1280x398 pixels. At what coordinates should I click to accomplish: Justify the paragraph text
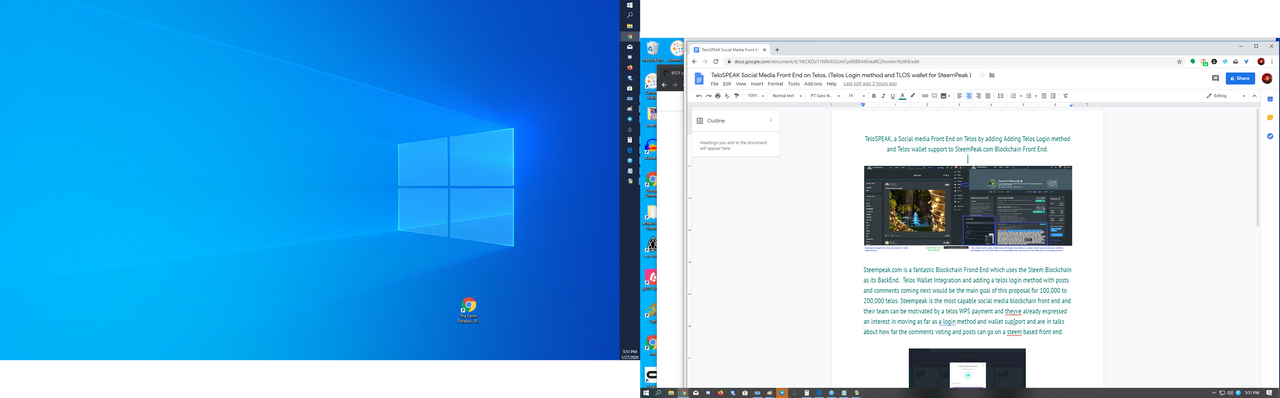pyautogui.click(x=988, y=95)
